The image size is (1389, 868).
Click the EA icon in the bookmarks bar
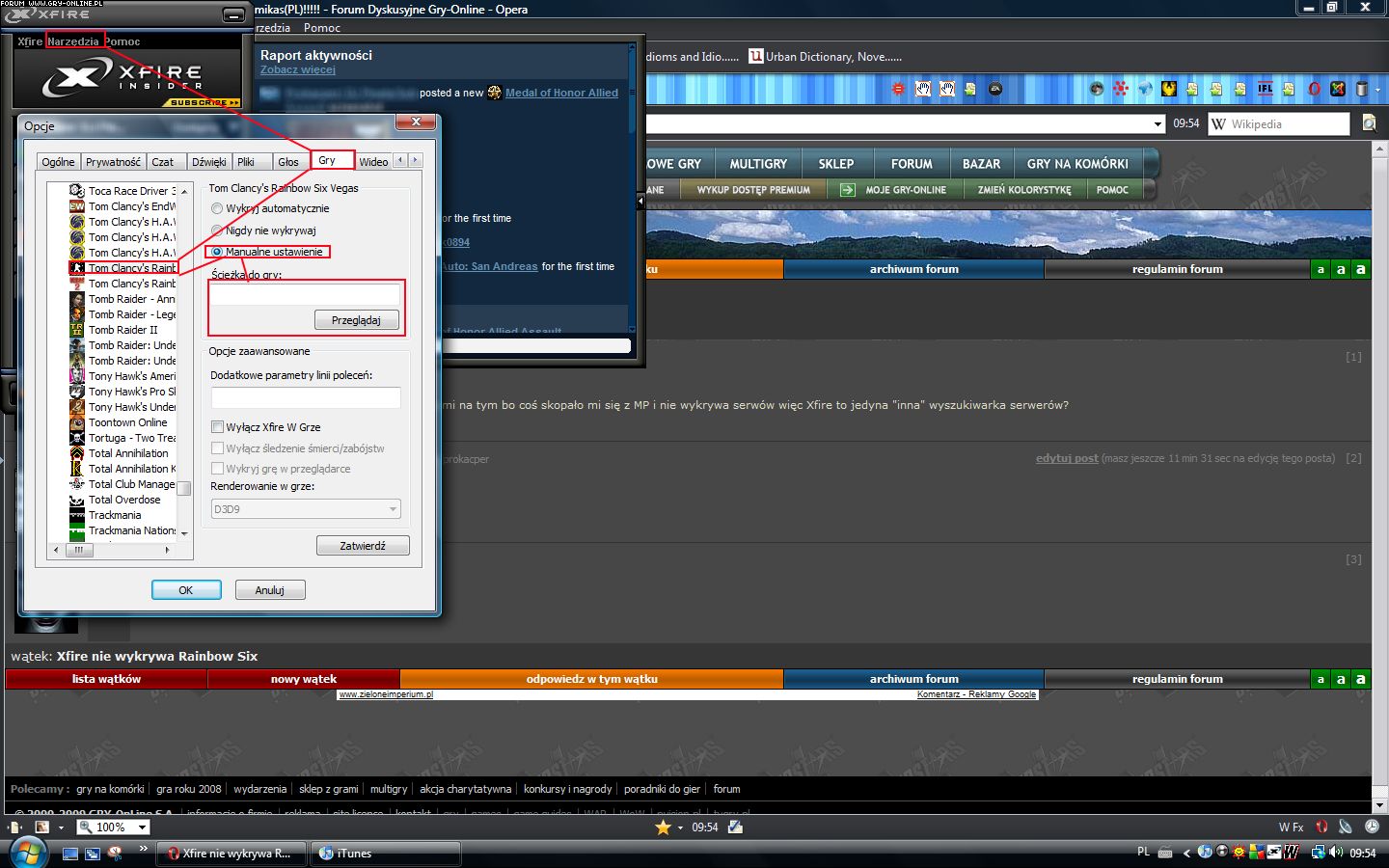pos(995,89)
